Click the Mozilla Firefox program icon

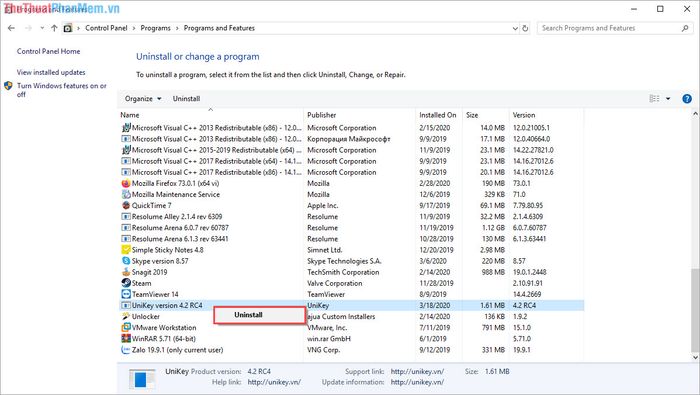(x=126, y=183)
